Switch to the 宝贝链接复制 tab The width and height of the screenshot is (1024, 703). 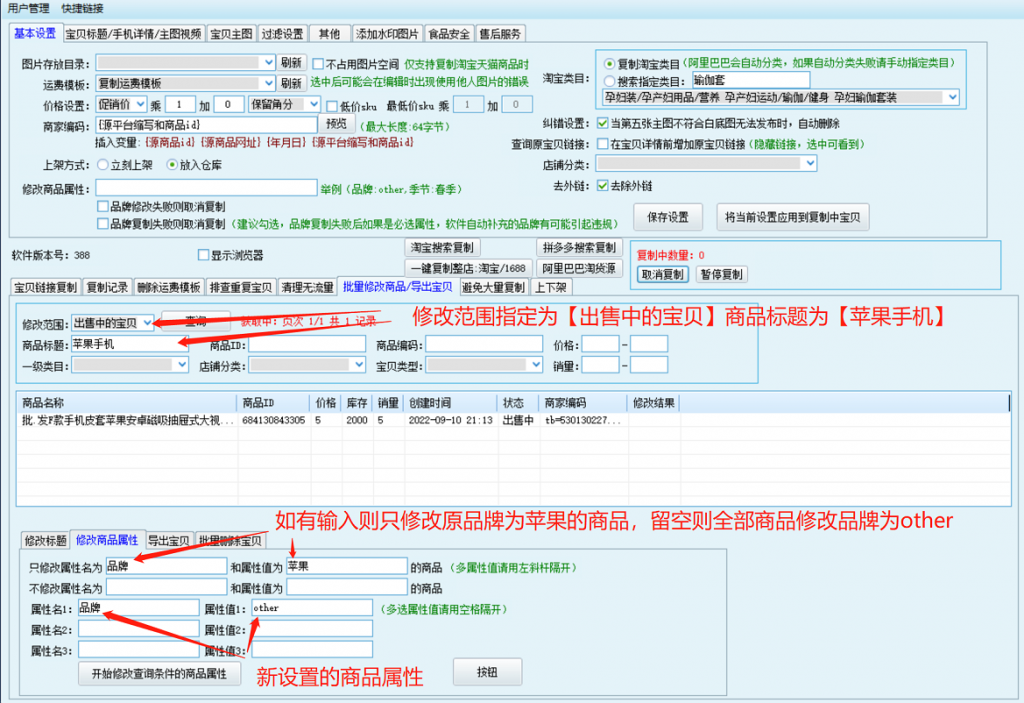[46, 287]
